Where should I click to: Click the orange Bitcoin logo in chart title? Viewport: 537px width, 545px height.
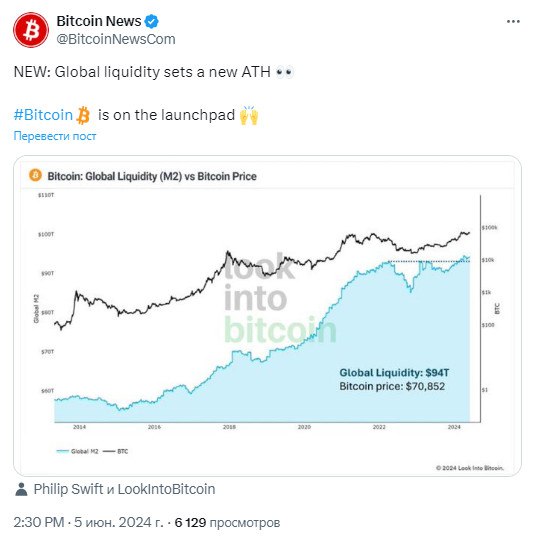35,175
